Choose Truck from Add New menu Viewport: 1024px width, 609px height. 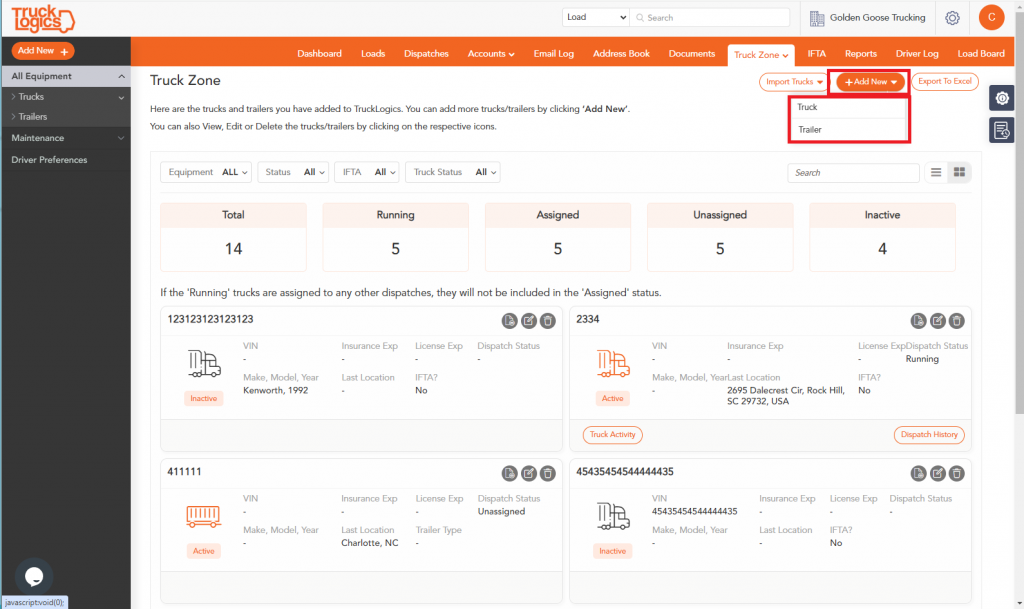(848, 107)
